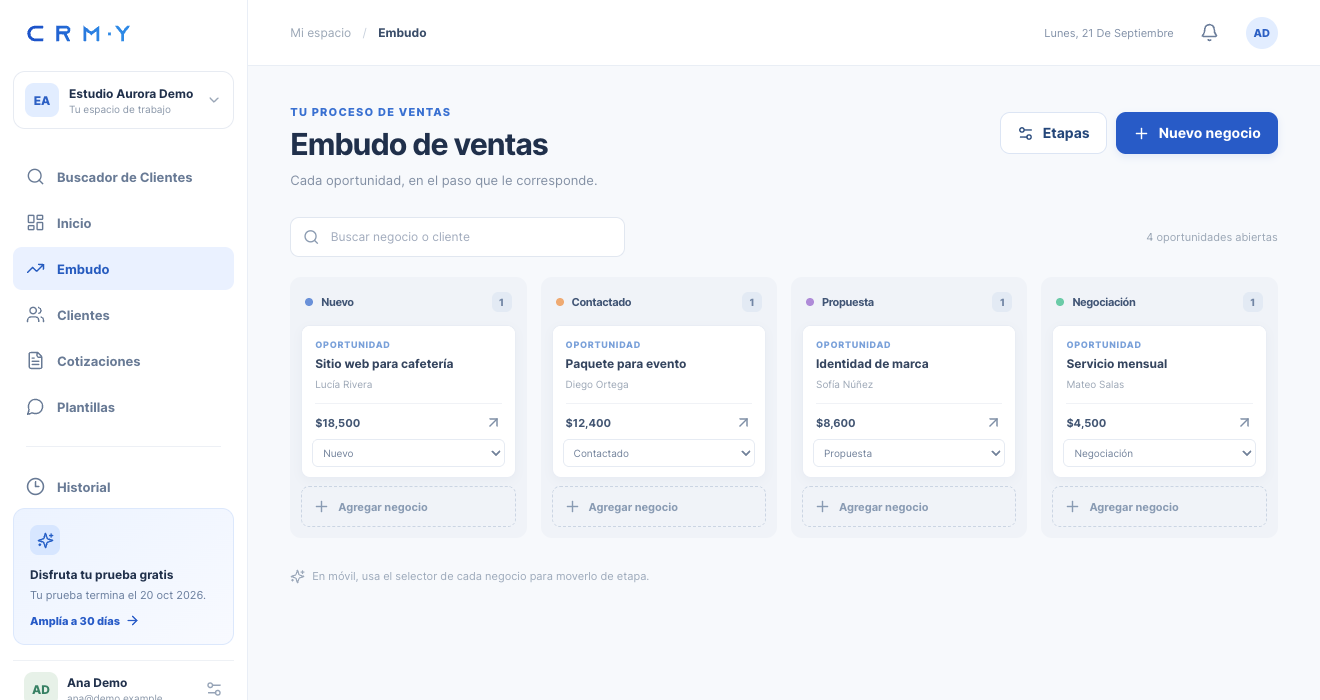Open stage dropdown on Servicio mensual
This screenshot has width=1320, height=700.
point(1159,453)
